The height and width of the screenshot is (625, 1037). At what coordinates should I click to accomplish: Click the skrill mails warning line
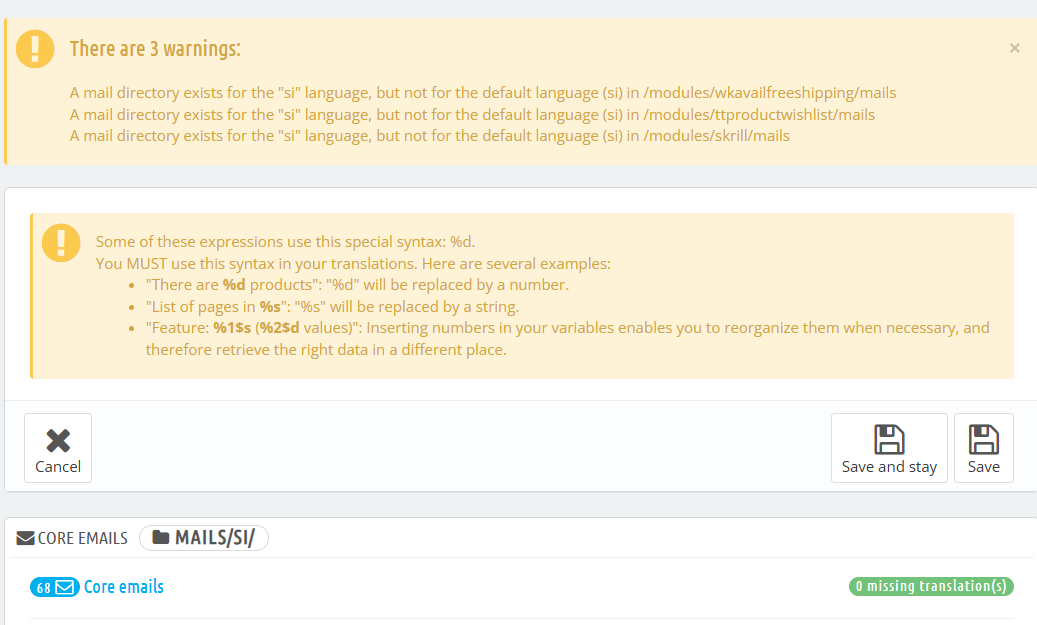429,135
